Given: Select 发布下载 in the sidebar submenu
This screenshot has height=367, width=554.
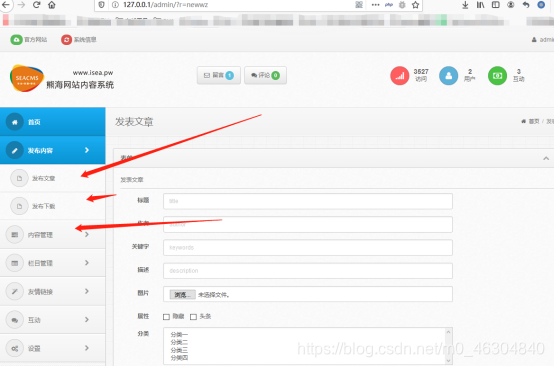Looking at the screenshot, I should [x=53, y=206].
